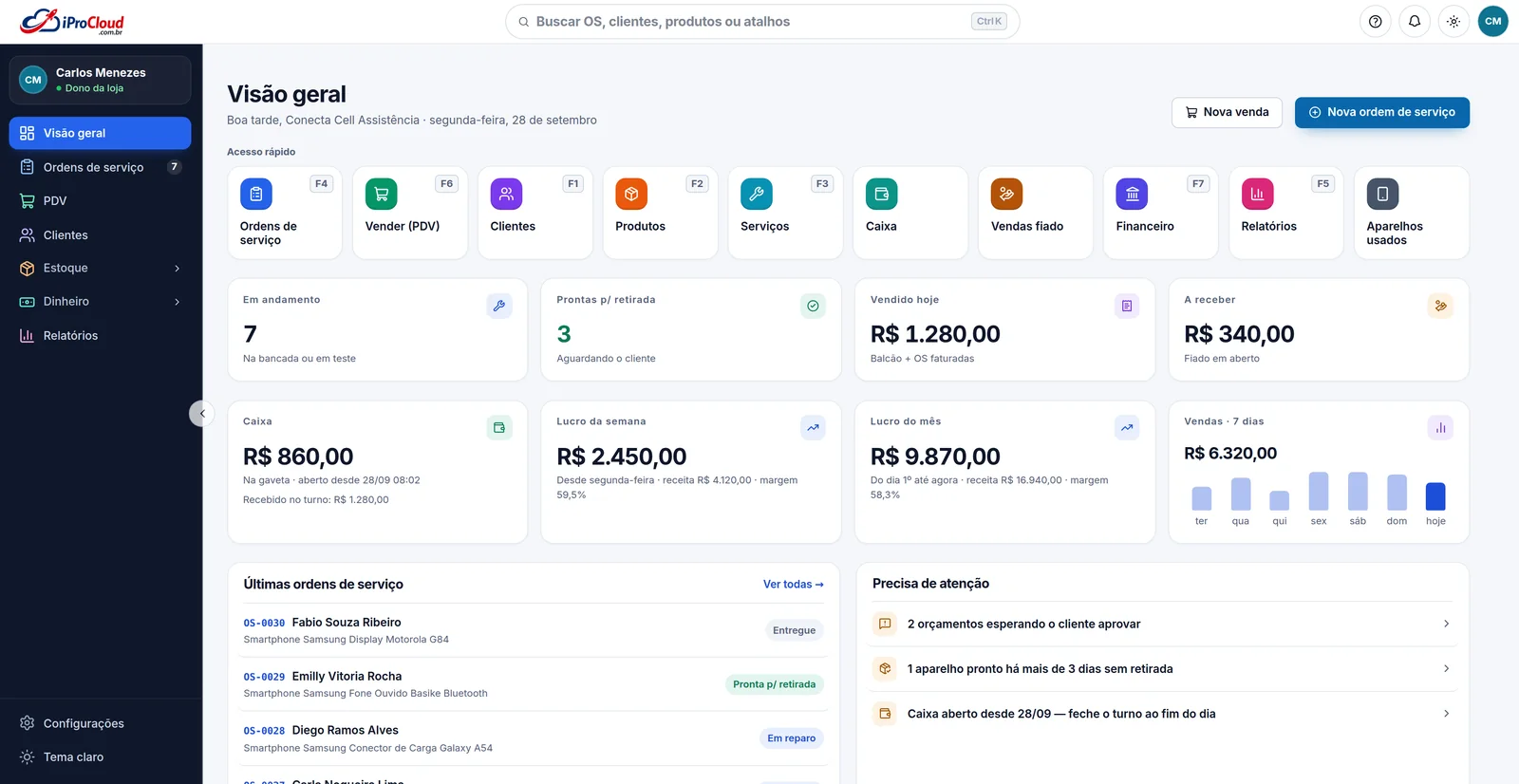The width and height of the screenshot is (1519, 784).
Task: Switch to Tema claro in sidebar
Action: click(x=101, y=756)
